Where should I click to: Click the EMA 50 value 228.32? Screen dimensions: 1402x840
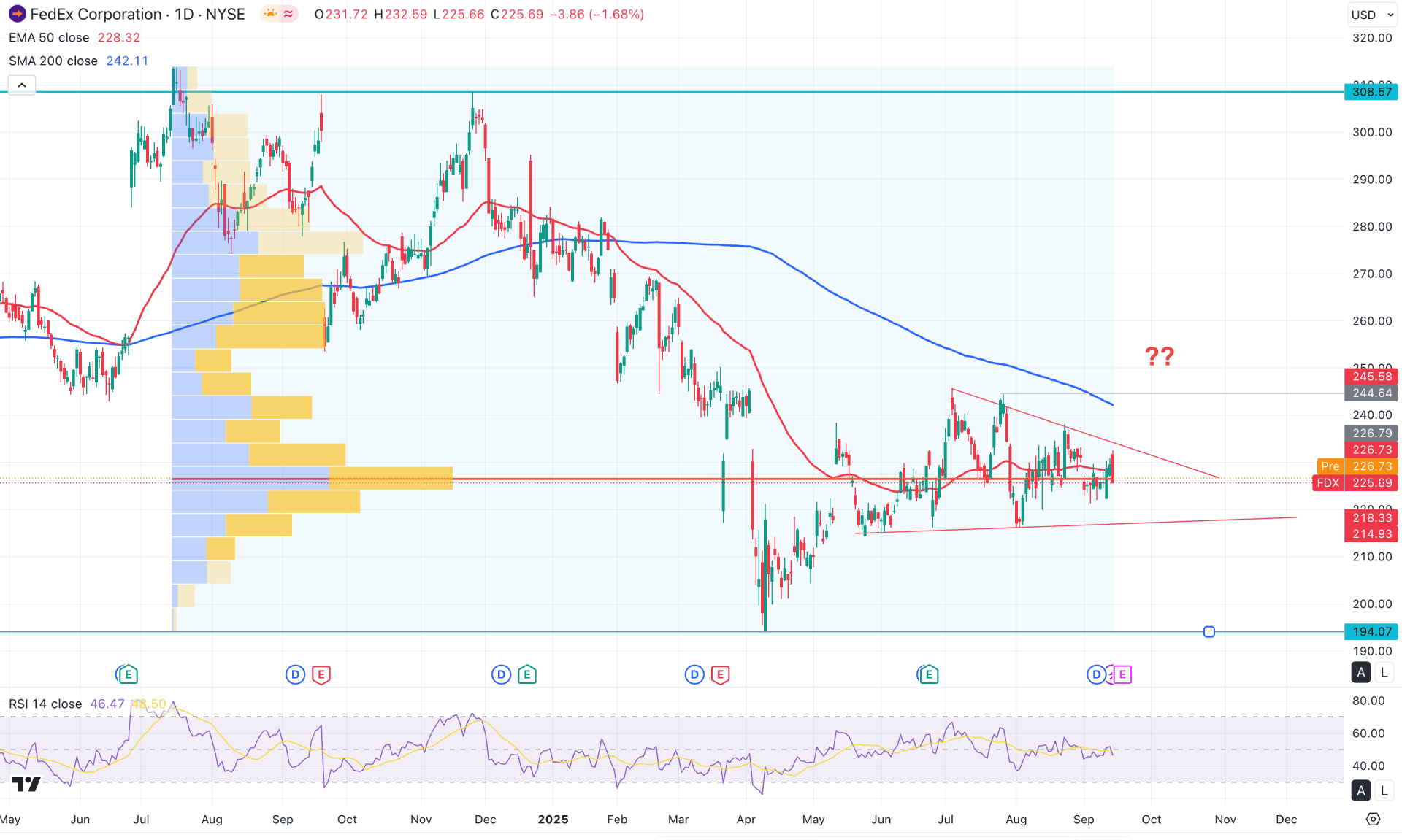click(119, 37)
